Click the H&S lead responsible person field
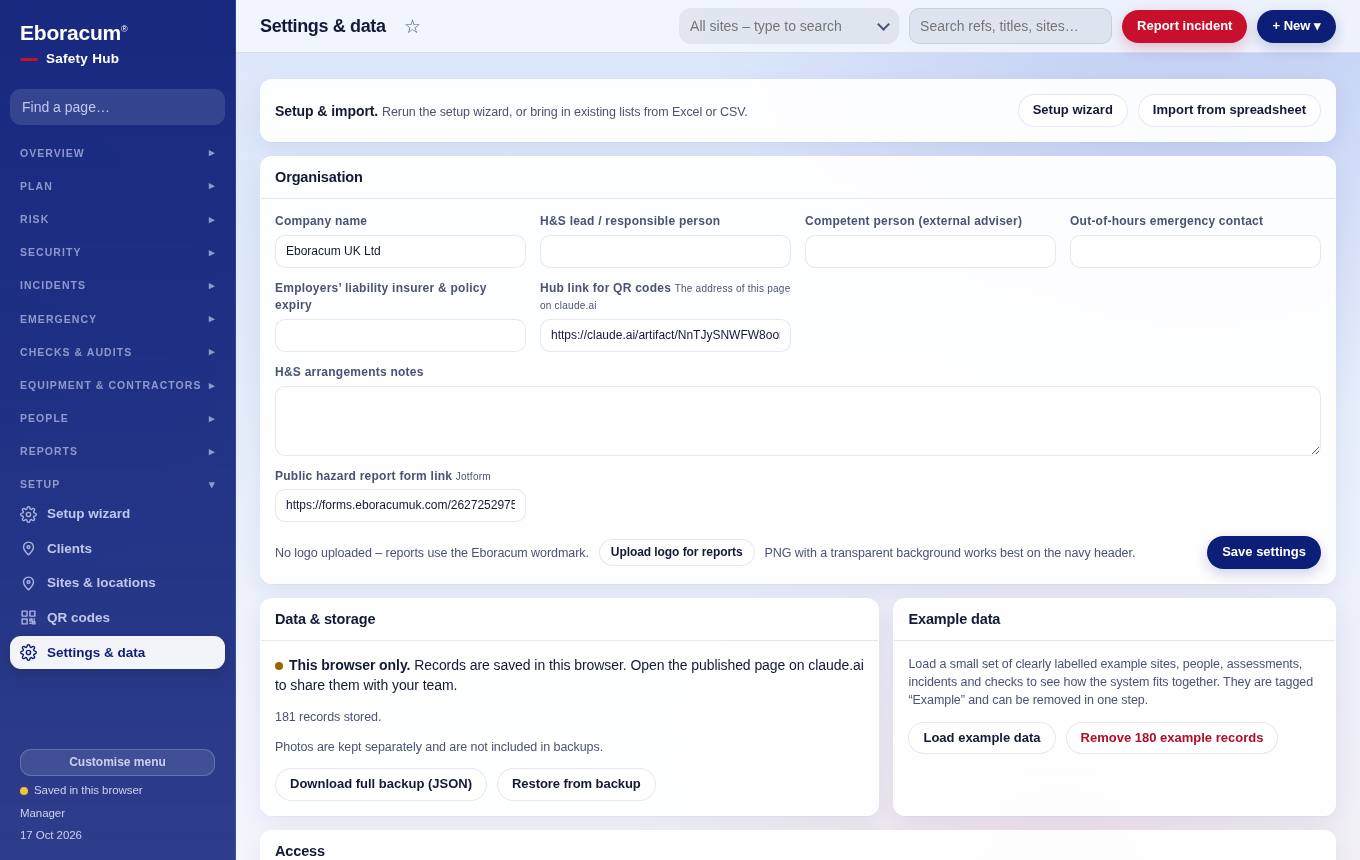Image resolution: width=1360 pixels, height=860 pixels. coord(665,251)
